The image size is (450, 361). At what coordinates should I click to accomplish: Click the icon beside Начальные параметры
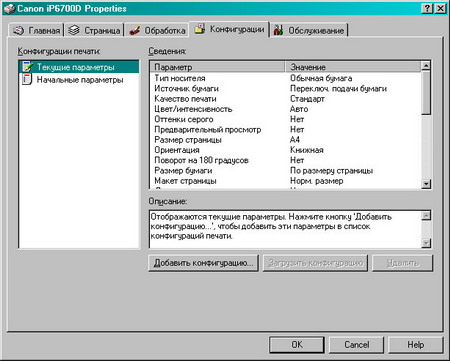27,79
